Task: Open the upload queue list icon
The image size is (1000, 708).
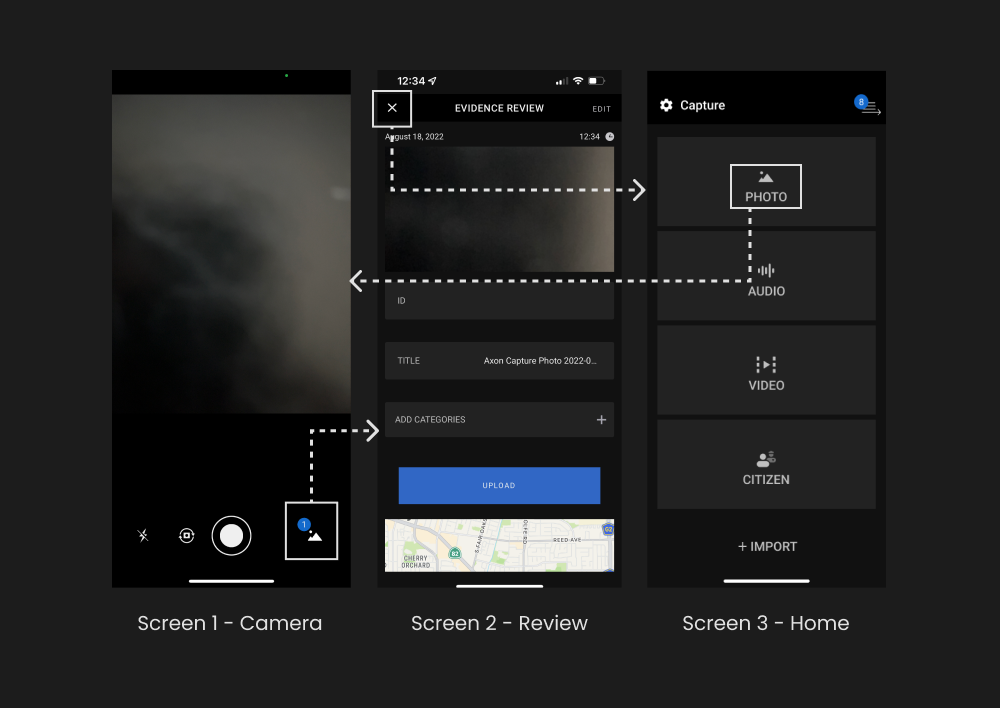Action: point(869,107)
